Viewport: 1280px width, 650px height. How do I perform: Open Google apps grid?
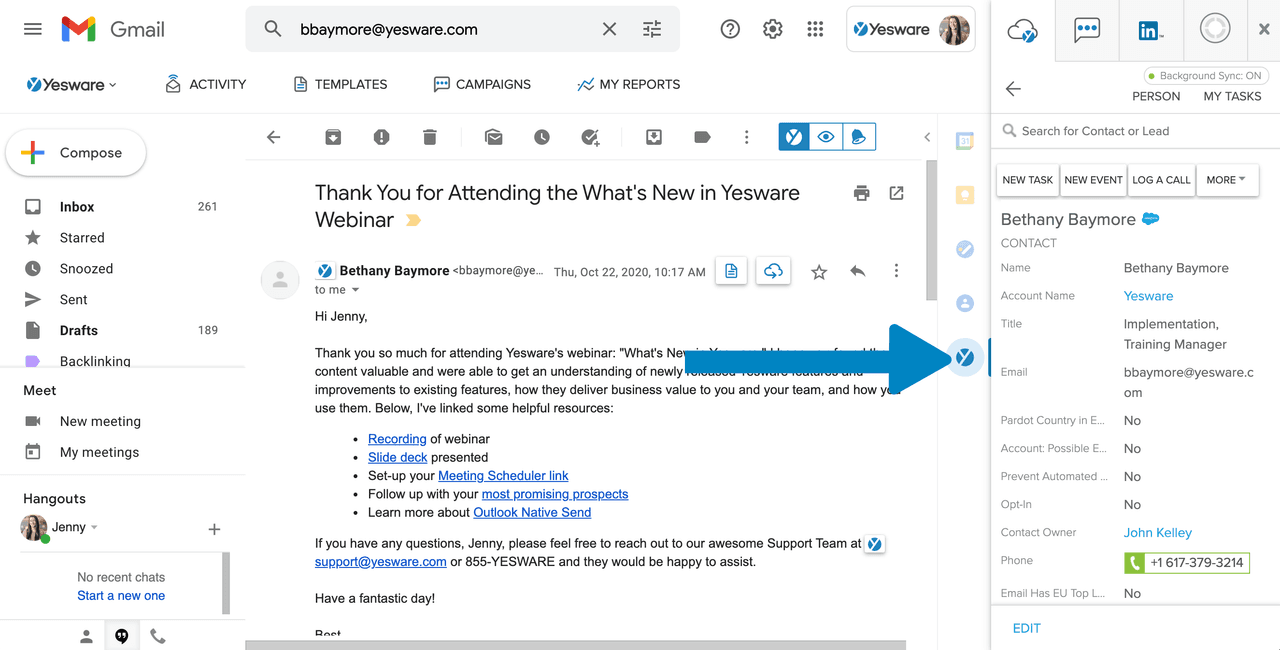coord(815,29)
